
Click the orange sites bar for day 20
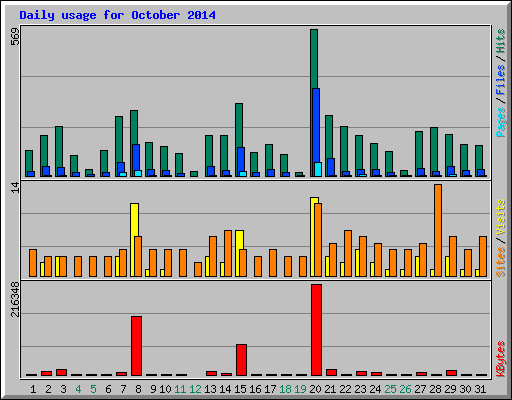[x=318, y=240]
